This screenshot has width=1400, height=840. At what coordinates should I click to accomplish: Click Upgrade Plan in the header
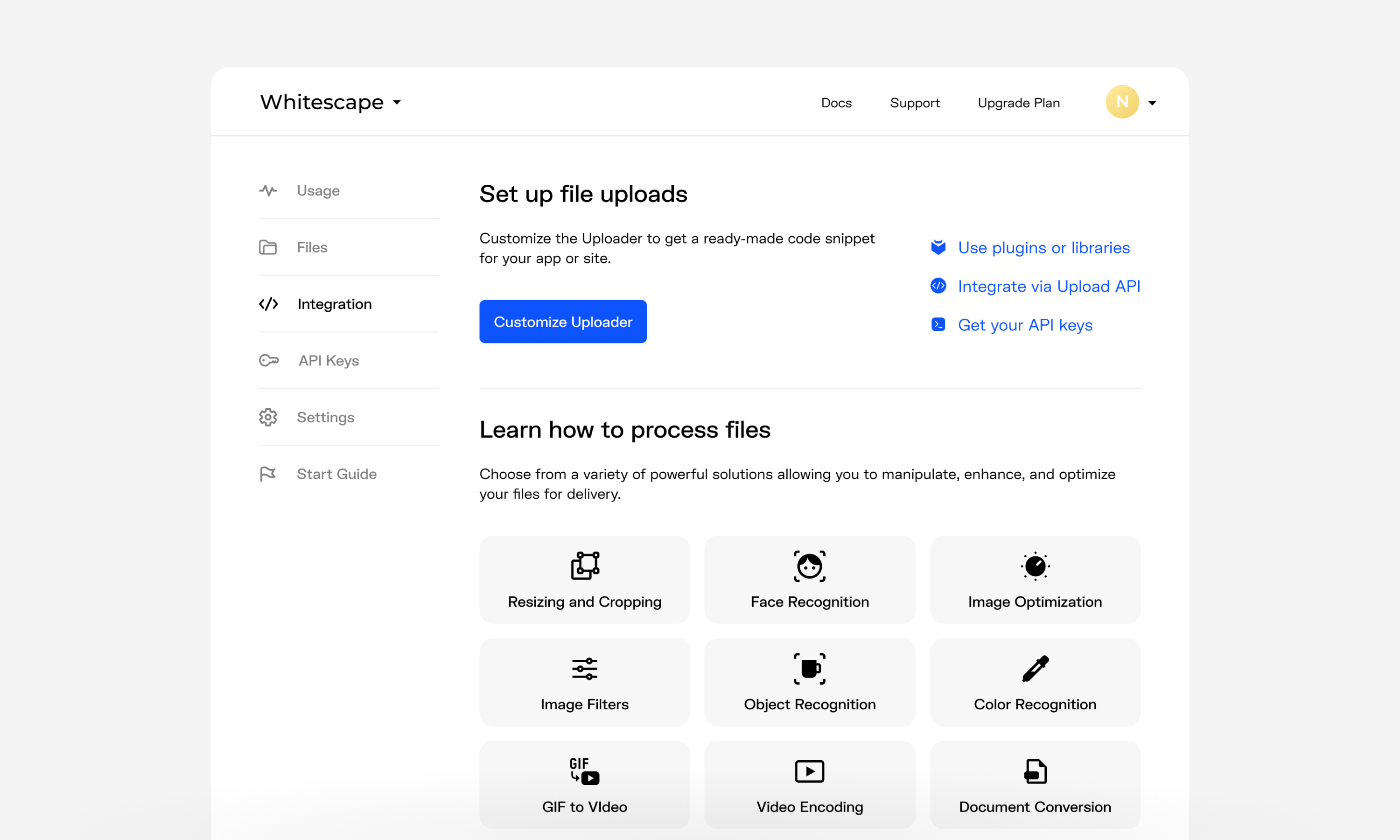click(1018, 103)
